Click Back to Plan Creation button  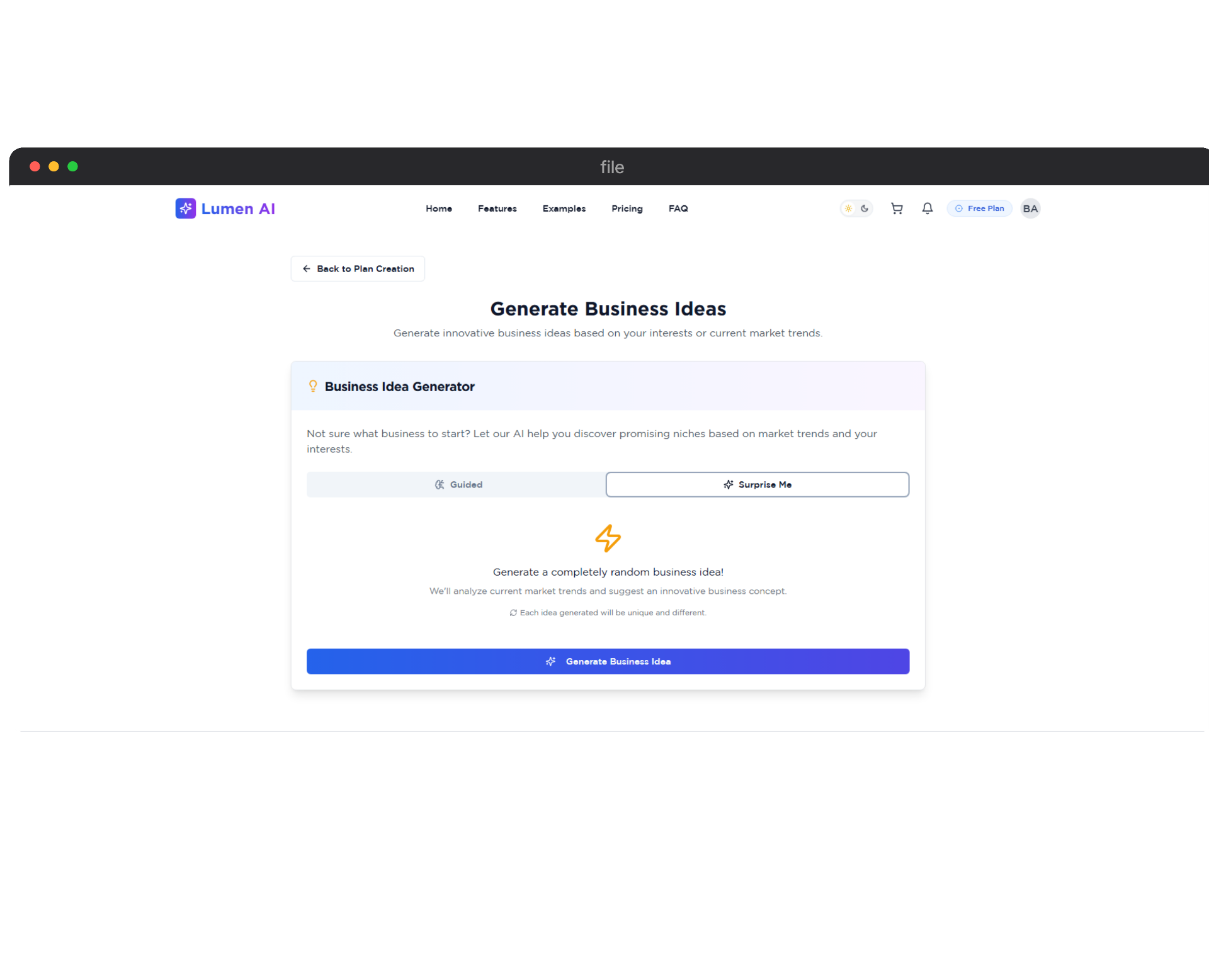point(358,269)
